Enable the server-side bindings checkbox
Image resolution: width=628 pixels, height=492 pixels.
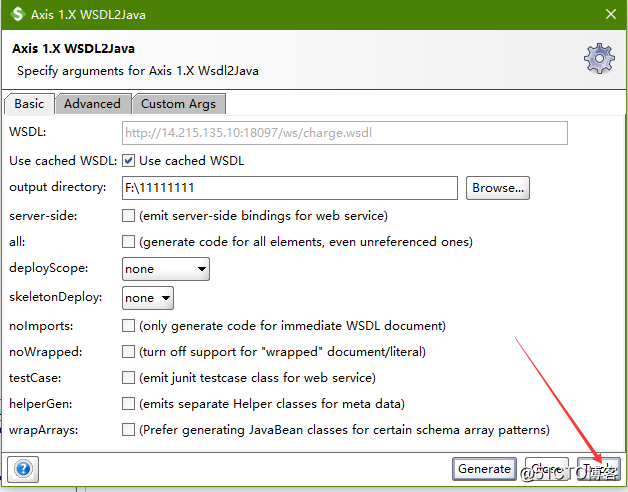128,216
